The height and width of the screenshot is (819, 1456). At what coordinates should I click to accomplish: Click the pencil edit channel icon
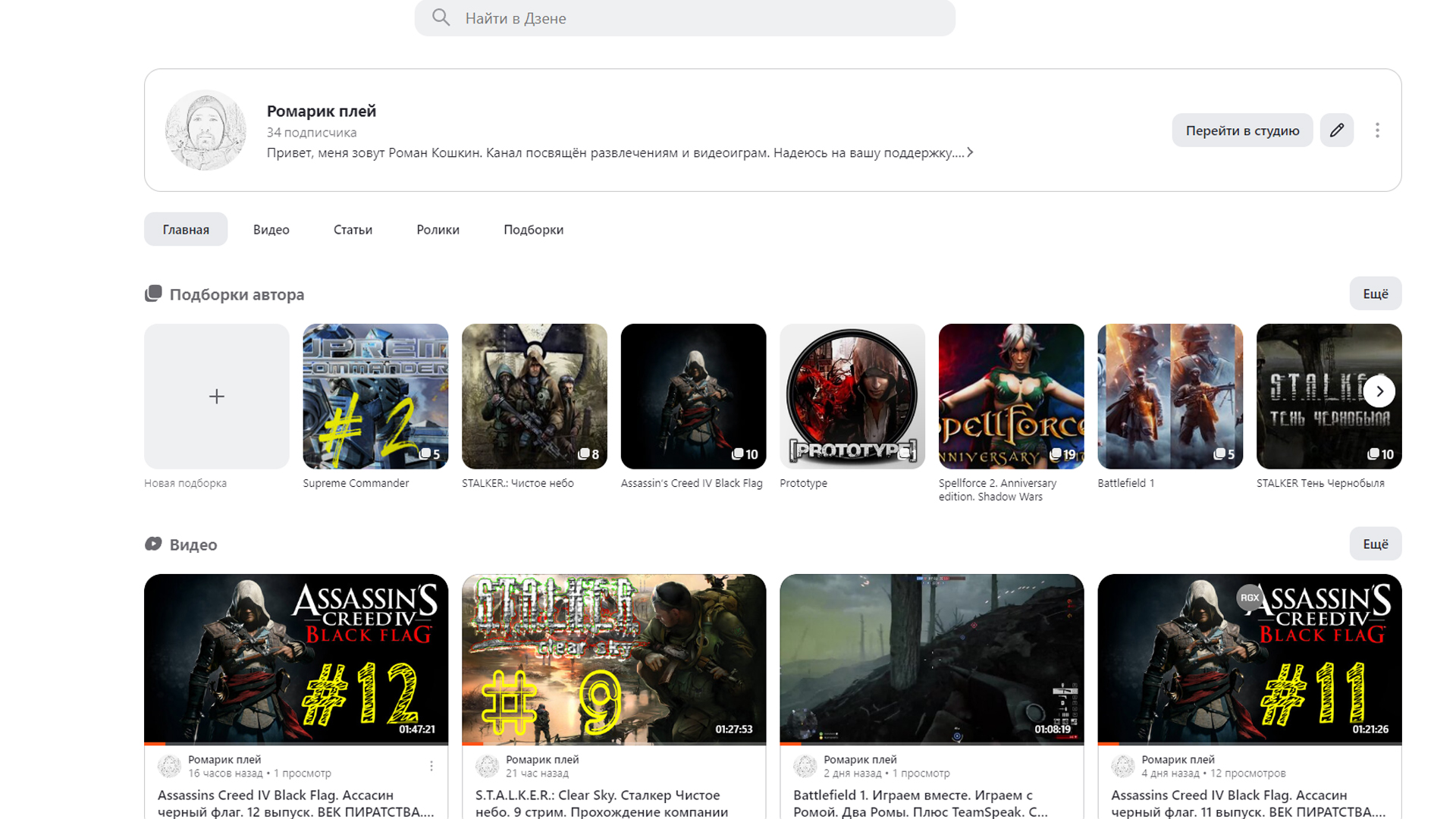pyautogui.click(x=1336, y=130)
